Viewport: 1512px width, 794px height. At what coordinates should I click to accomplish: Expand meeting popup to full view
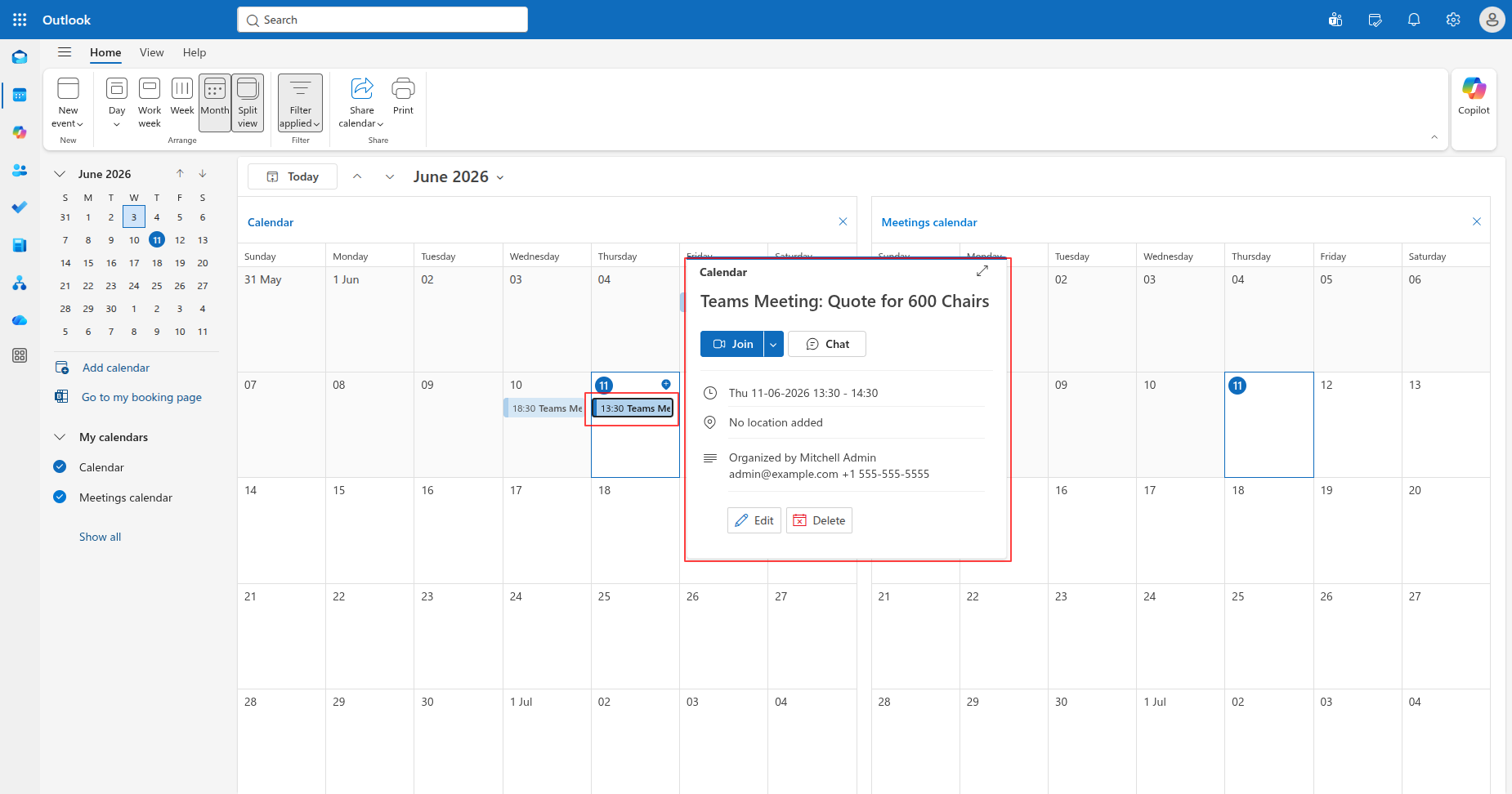click(982, 271)
